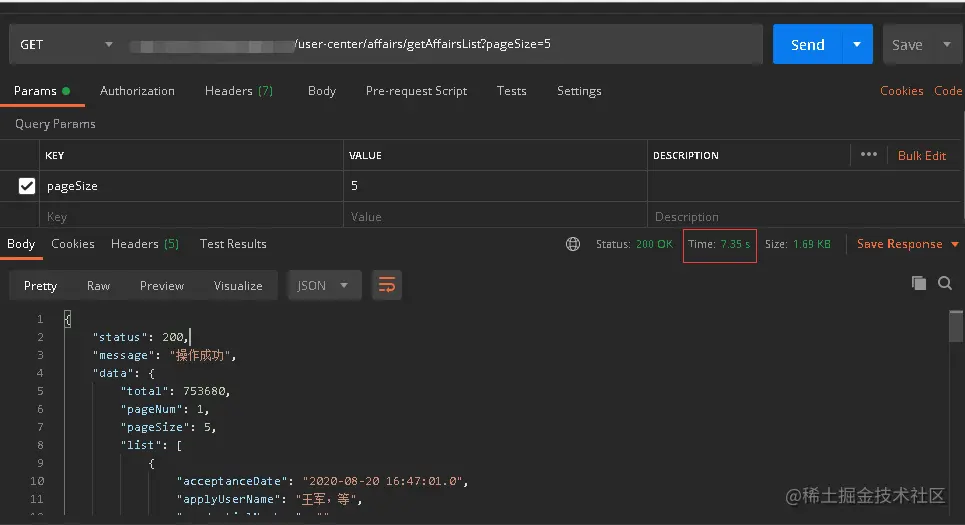The height and width of the screenshot is (525, 965).
Task: Uncheck the pageSize parameter checkbox
Action: [x=26, y=186]
